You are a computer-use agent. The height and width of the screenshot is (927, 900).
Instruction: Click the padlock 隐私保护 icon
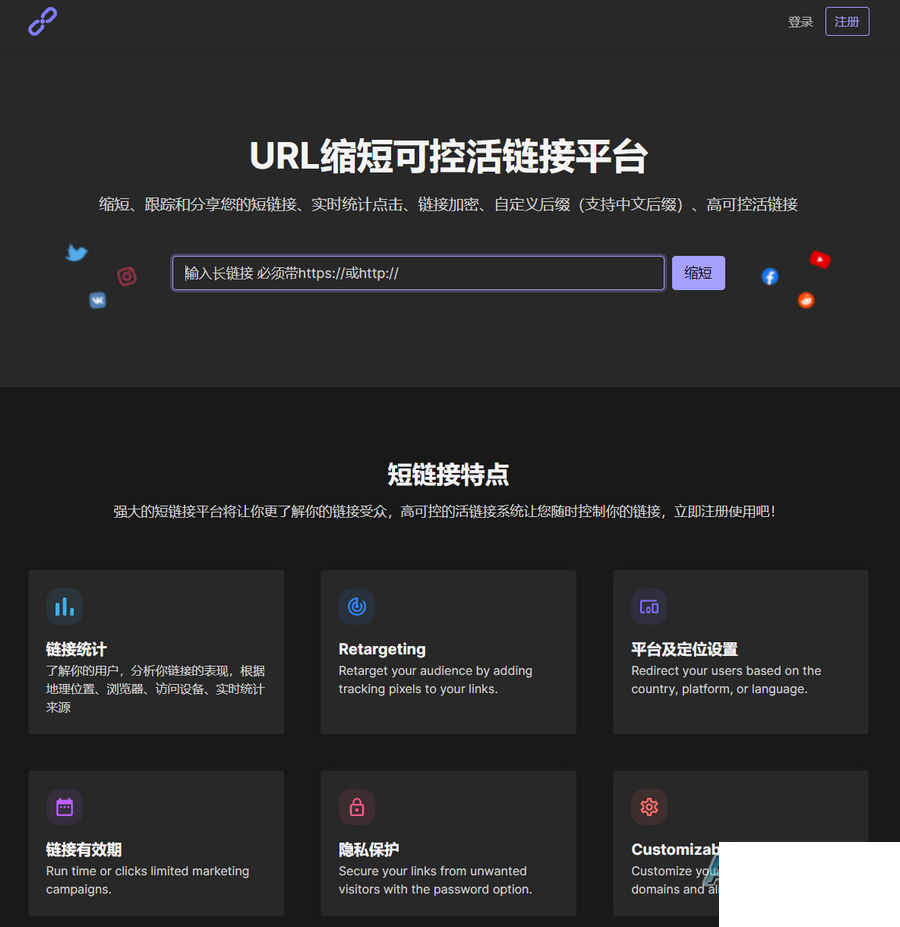click(x=357, y=807)
